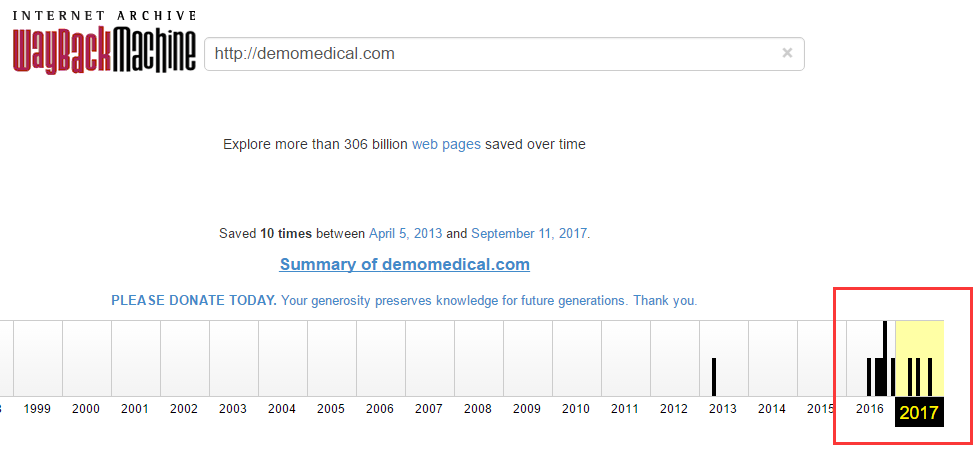Open the September 11, 2017 capture

[529, 234]
